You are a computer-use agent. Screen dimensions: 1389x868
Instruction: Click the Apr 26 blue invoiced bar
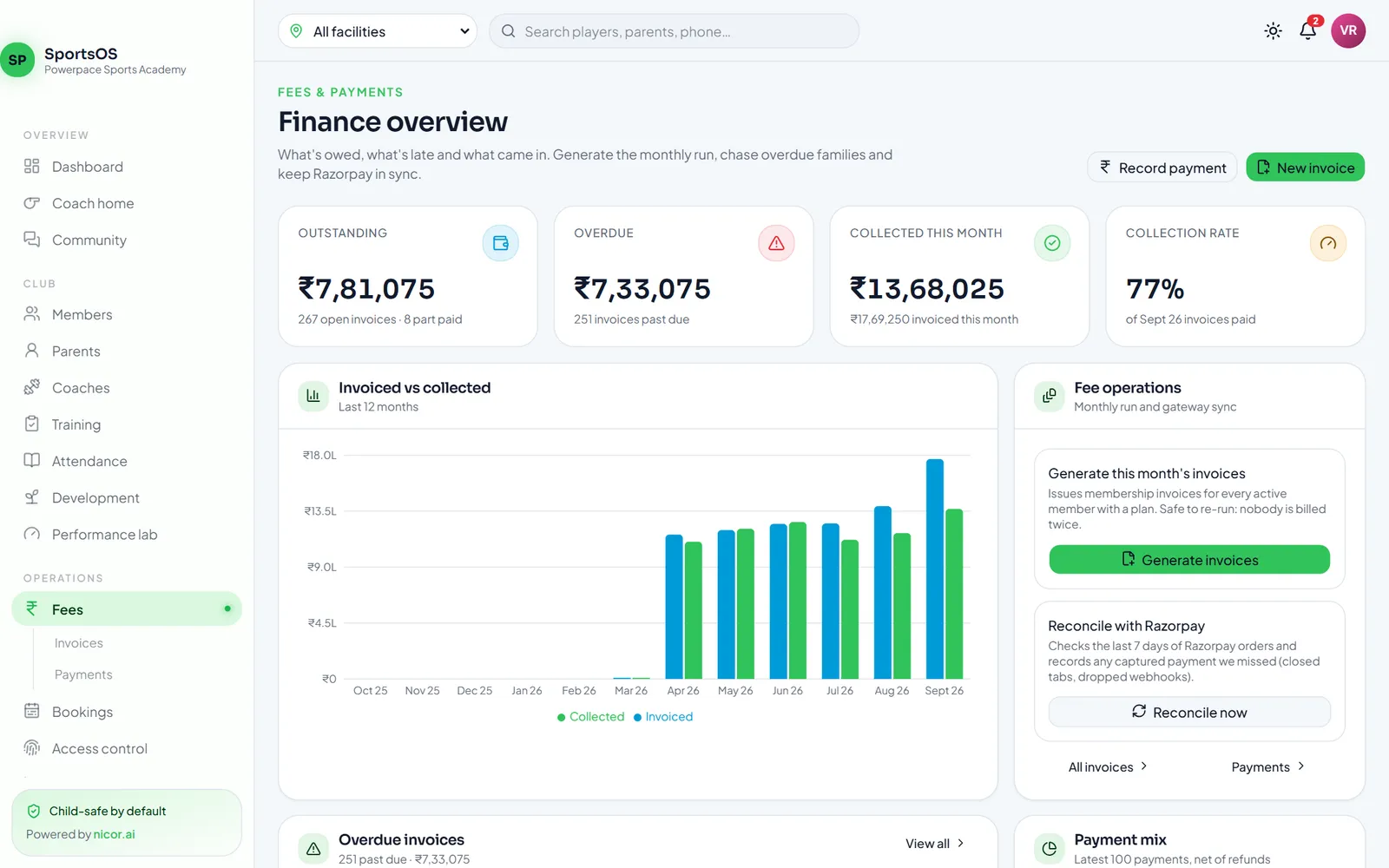pos(674,607)
